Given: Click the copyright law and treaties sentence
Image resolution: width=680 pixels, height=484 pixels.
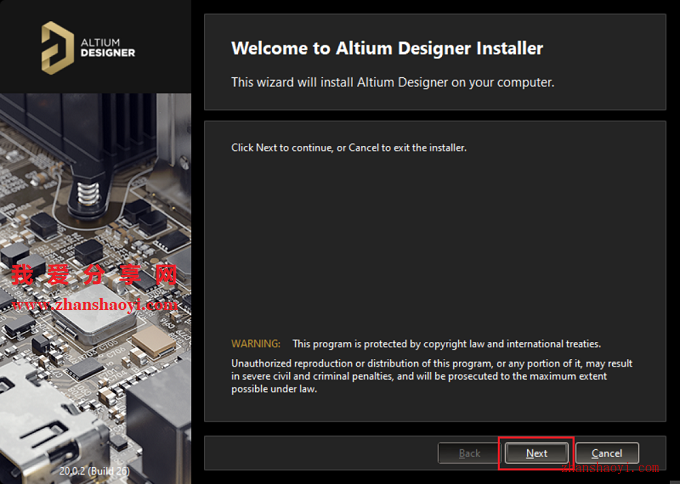Looking at the screenshot, I should [446, 344].
